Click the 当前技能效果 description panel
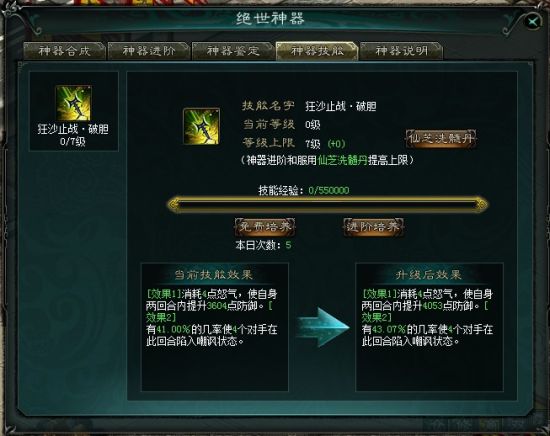Screen dimensions: 550x436 tap(215, 327)
